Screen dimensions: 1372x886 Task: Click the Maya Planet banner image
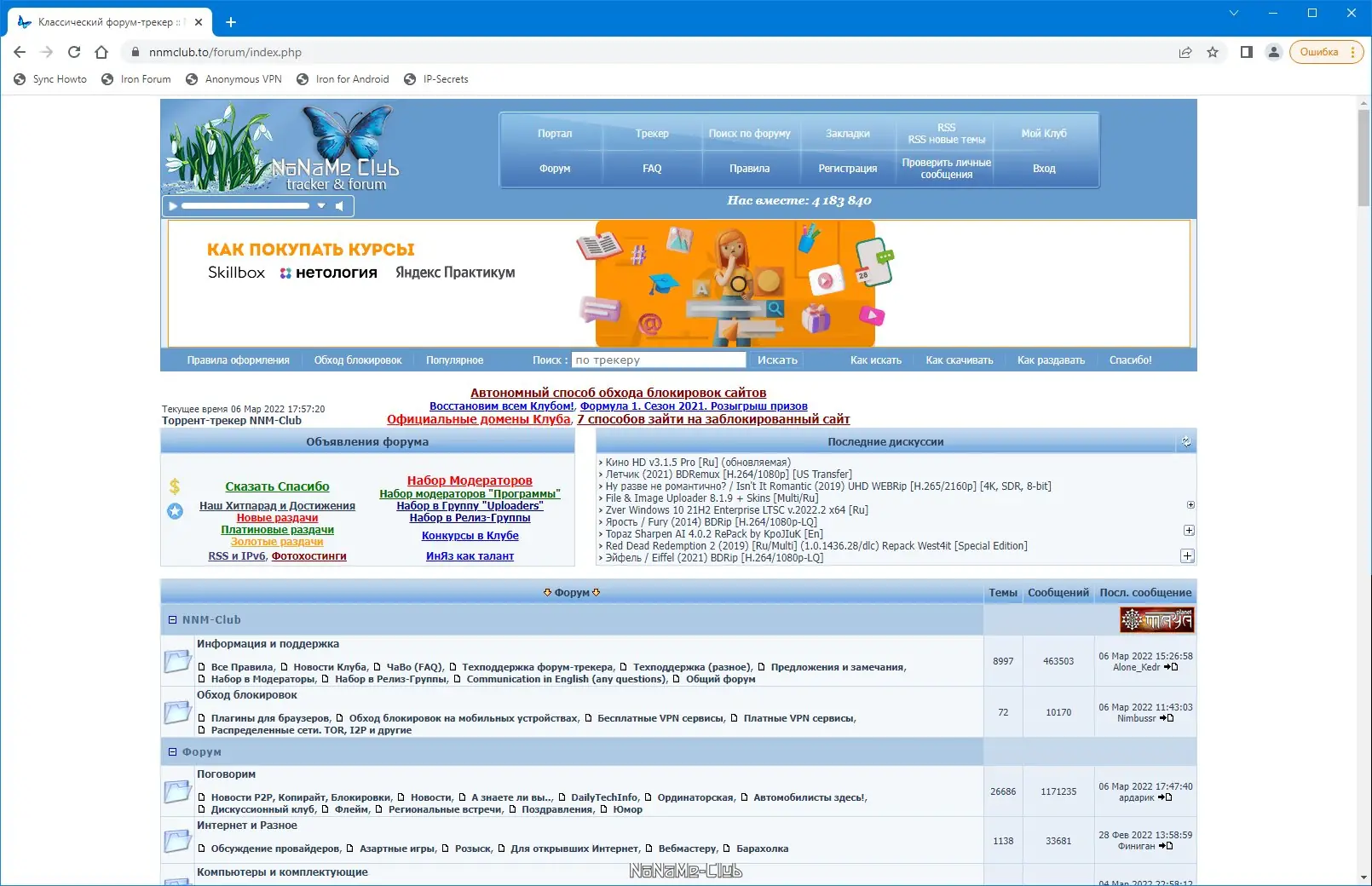click(x=1156, y=620)
